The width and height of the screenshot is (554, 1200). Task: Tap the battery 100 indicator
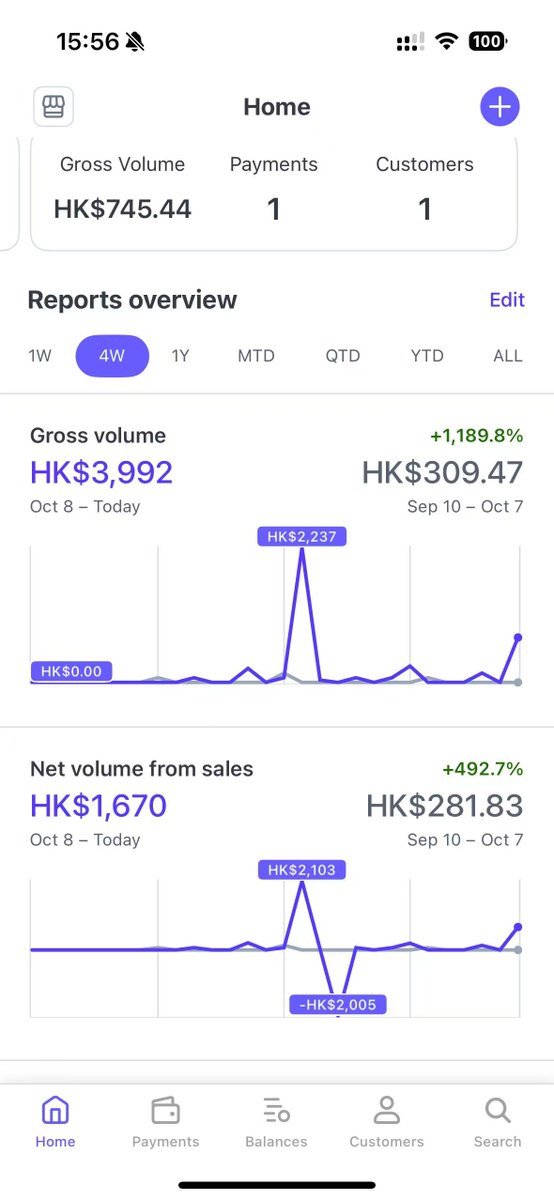click(x=487, y=42)
